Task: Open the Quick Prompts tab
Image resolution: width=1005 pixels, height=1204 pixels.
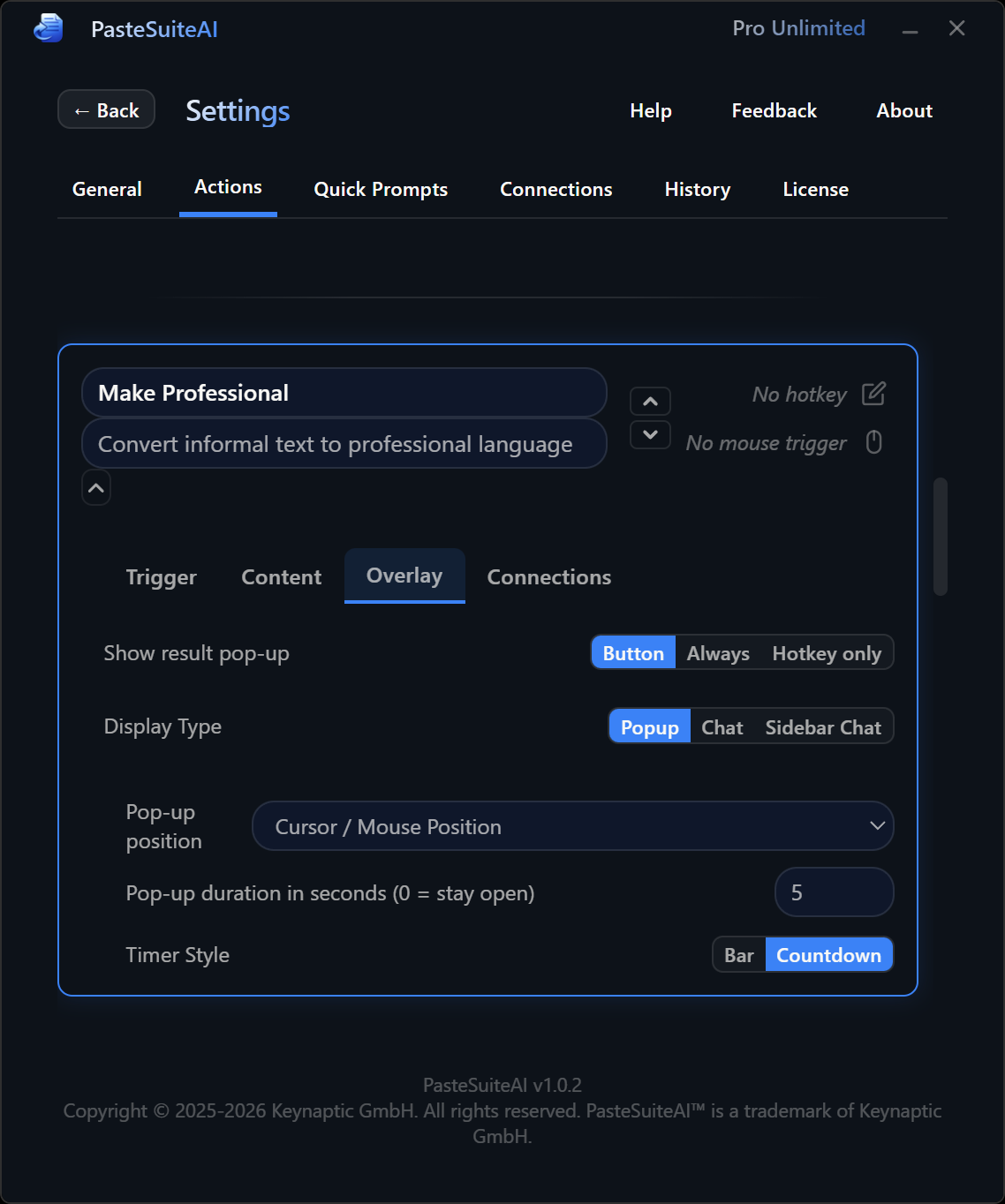Action: pyautogui.click(x=381, y=189)
